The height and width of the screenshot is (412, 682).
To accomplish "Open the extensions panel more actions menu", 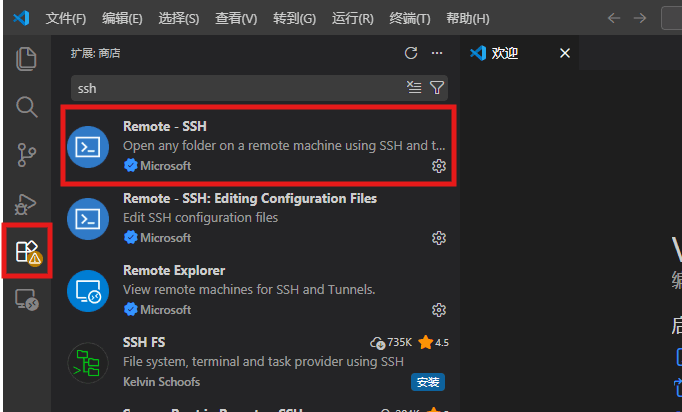I will 436,53.
